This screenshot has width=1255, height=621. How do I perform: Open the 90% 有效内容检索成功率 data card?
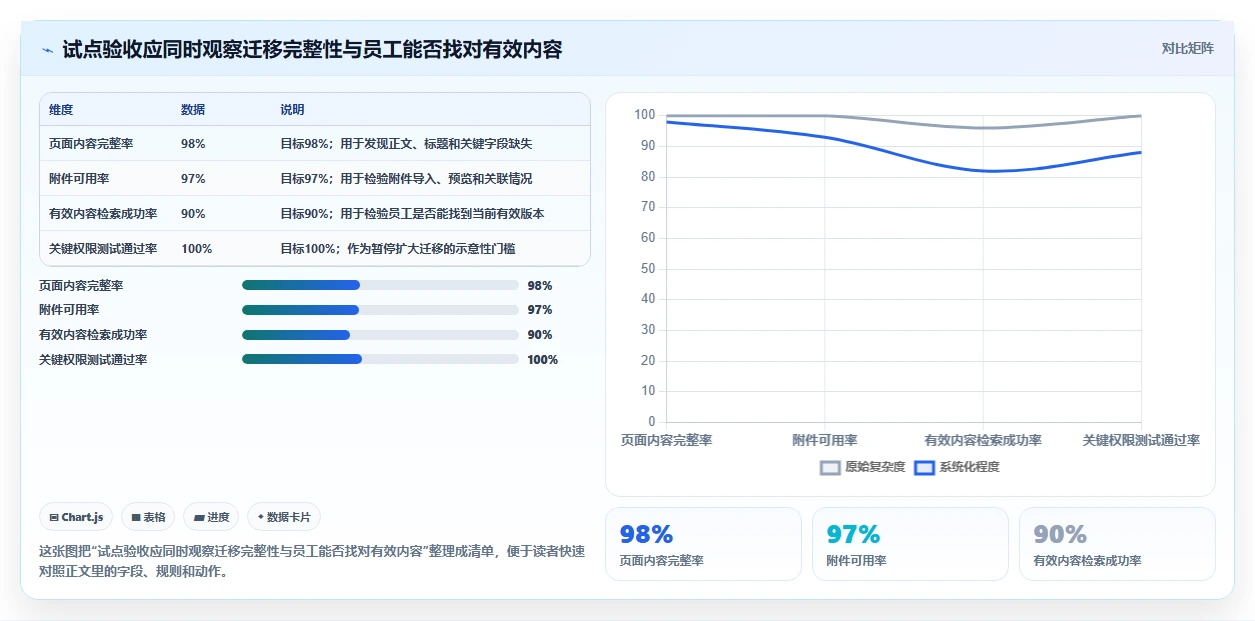coord(1117,544)
